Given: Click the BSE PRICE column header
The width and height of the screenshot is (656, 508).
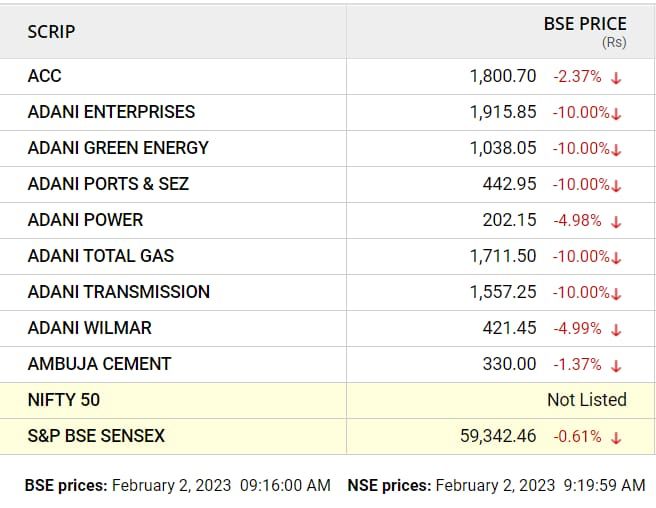Looking at the screenshot, I should coord(585,24).
